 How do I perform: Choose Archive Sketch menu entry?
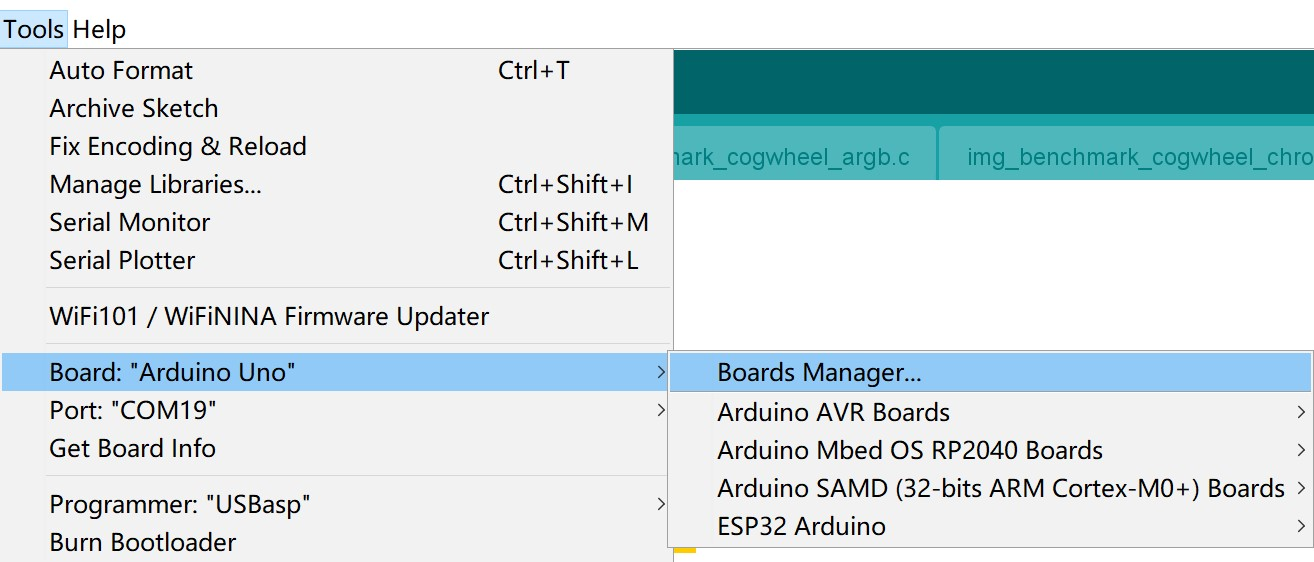click(337, 109)
